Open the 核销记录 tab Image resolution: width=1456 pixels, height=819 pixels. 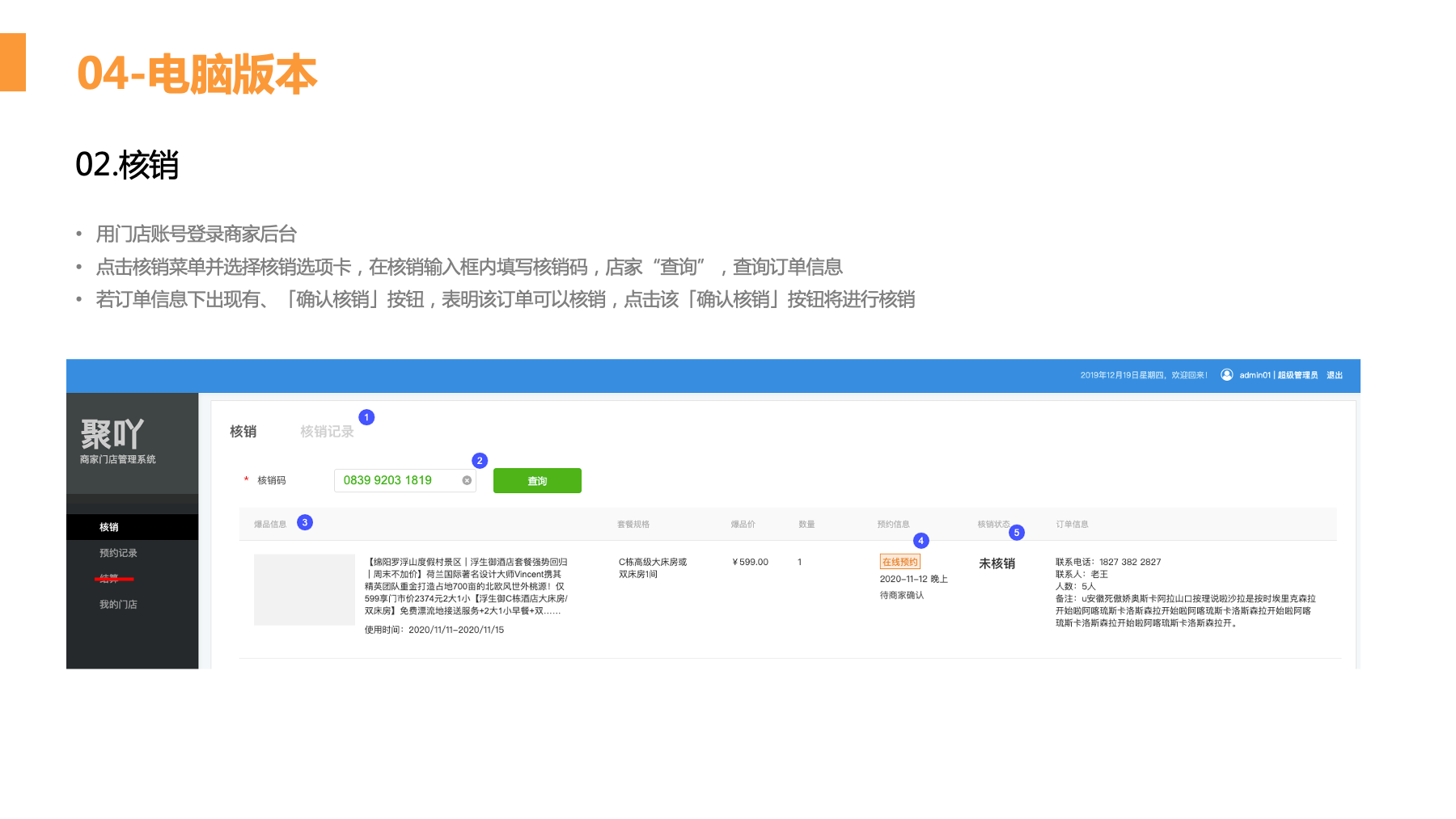[x=327, y=432]
